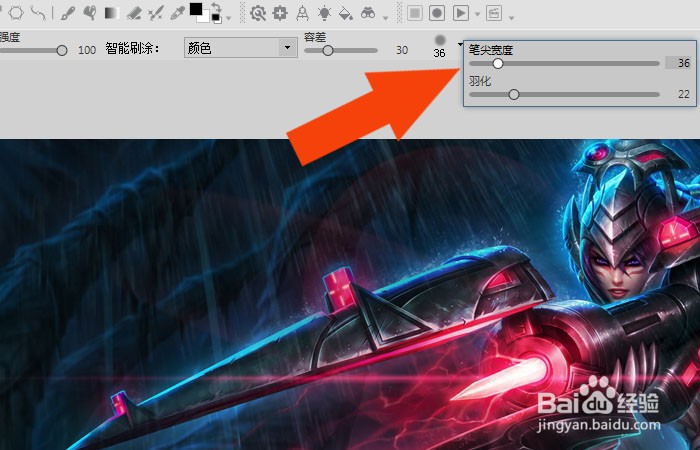Select the healing plus-patch tool
The width and height of the screenshot is (700, 450).
[x=280, y=13]
